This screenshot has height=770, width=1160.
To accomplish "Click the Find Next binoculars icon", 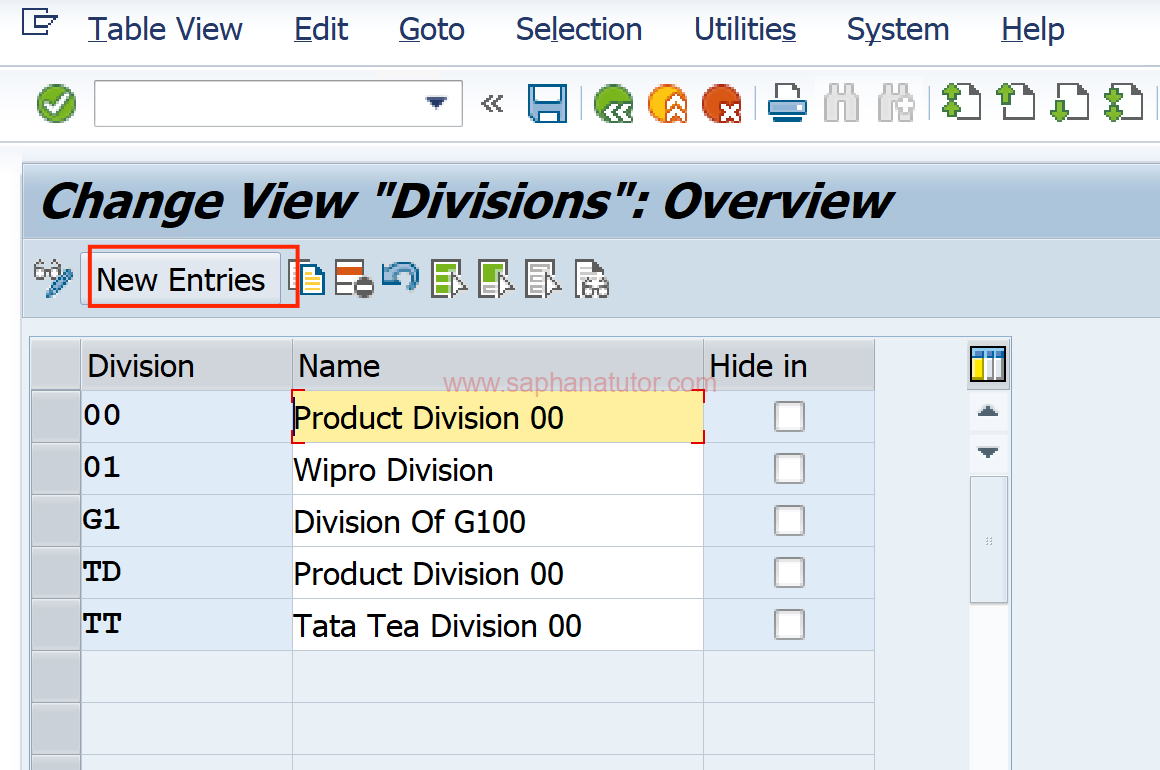I will coord(896,104).
